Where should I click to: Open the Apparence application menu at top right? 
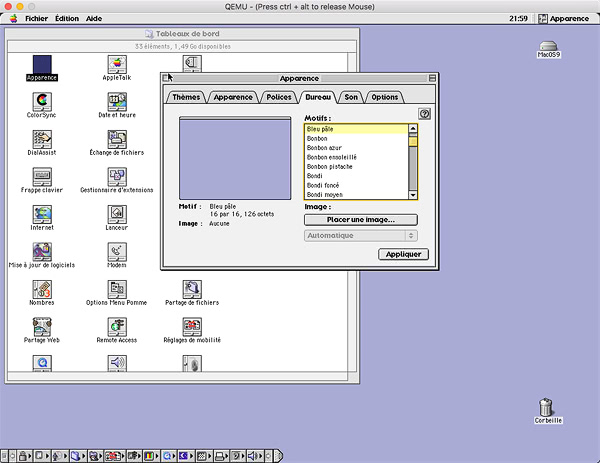(x=564, y=18)
